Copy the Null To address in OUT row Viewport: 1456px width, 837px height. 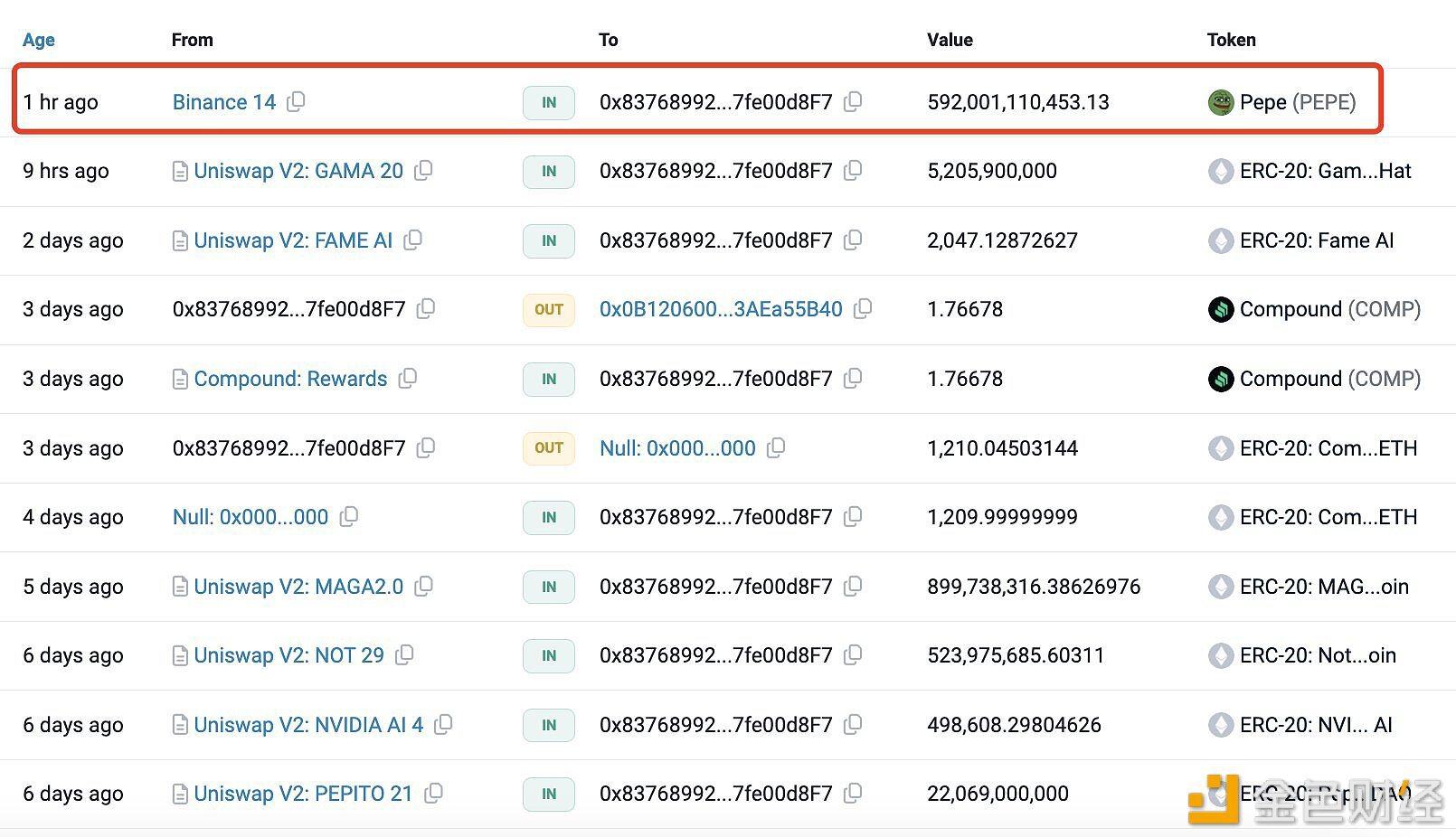pos(776,447)
